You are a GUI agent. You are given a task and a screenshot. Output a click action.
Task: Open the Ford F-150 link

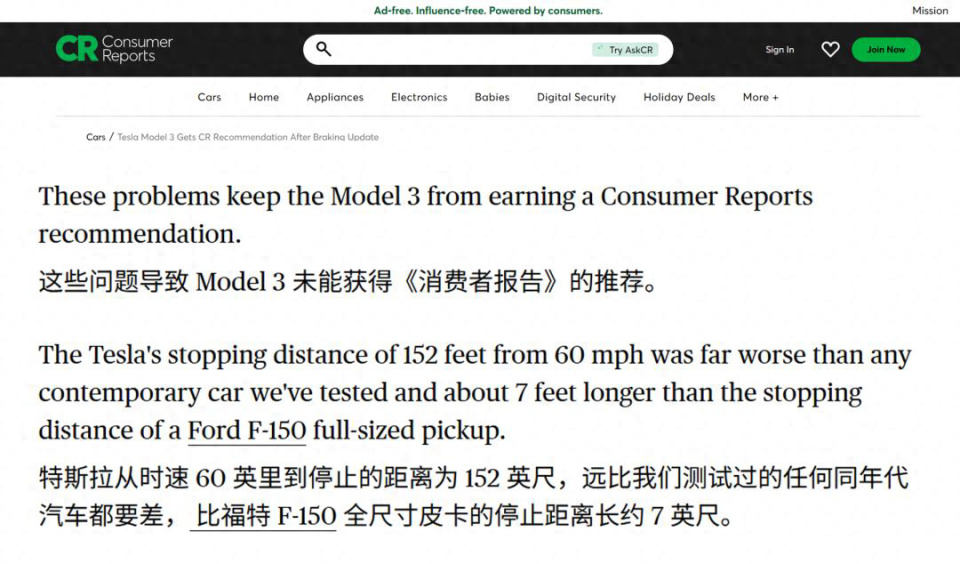point(247,431)
